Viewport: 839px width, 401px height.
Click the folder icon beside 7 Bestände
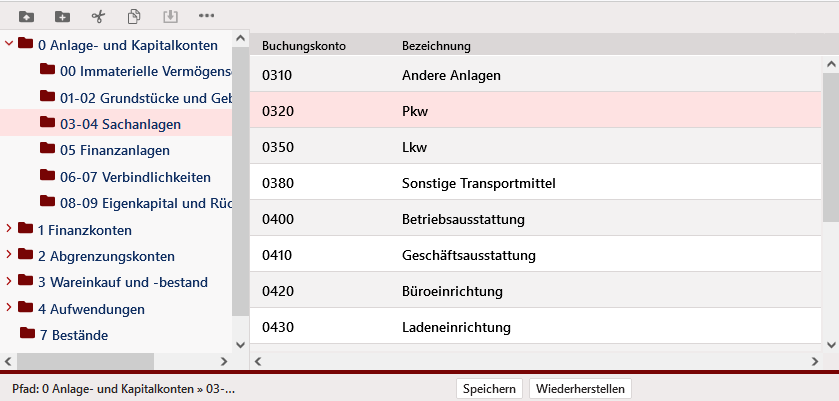[x=27, y=332]
